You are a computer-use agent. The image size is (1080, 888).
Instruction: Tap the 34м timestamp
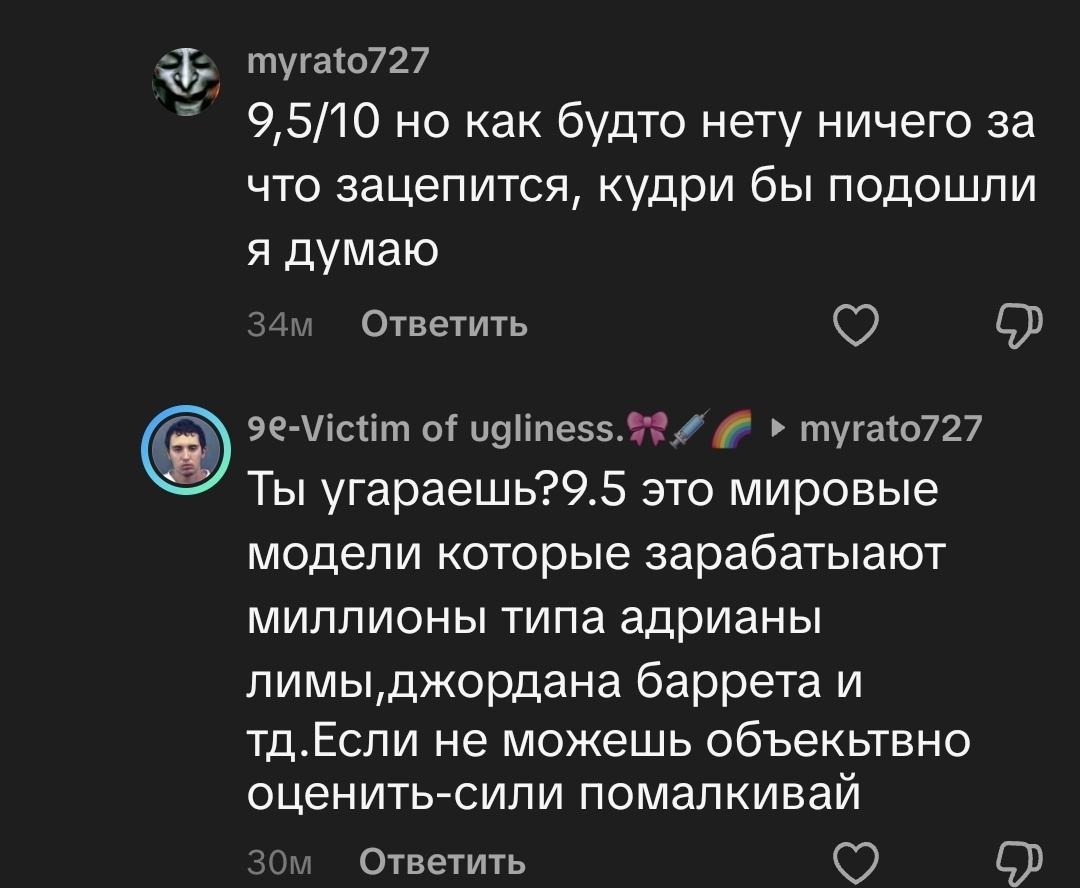[x=281, y=325]
